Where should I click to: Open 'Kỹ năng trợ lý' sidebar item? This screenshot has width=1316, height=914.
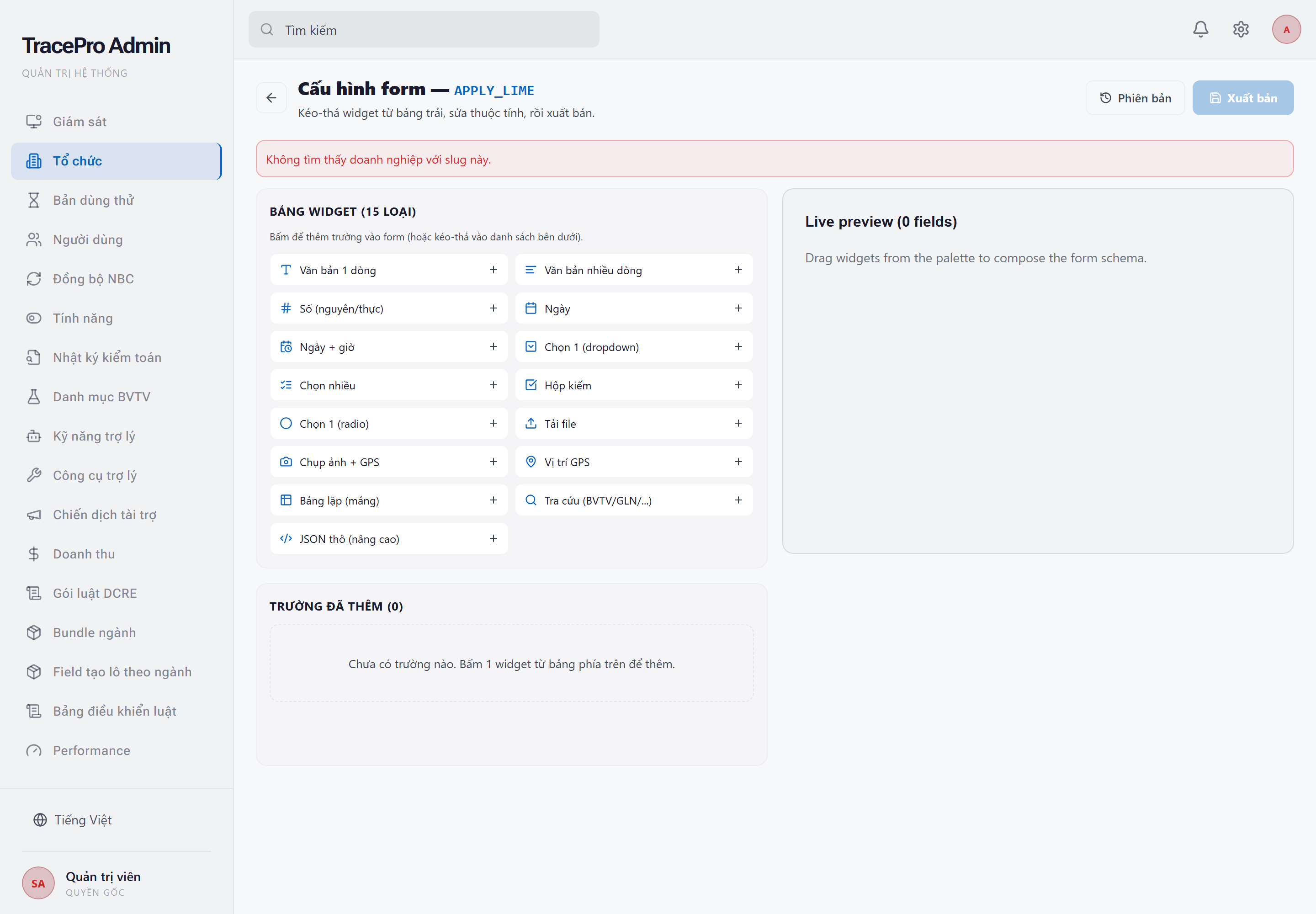click(x=116, y=436)
